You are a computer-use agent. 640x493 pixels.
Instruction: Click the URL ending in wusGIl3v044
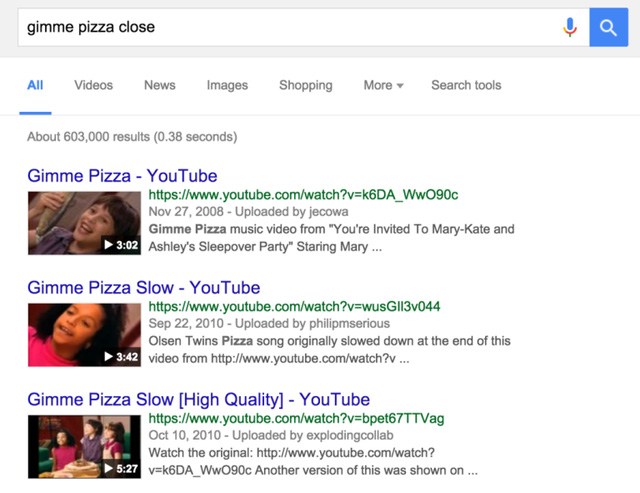click(294, 307)
